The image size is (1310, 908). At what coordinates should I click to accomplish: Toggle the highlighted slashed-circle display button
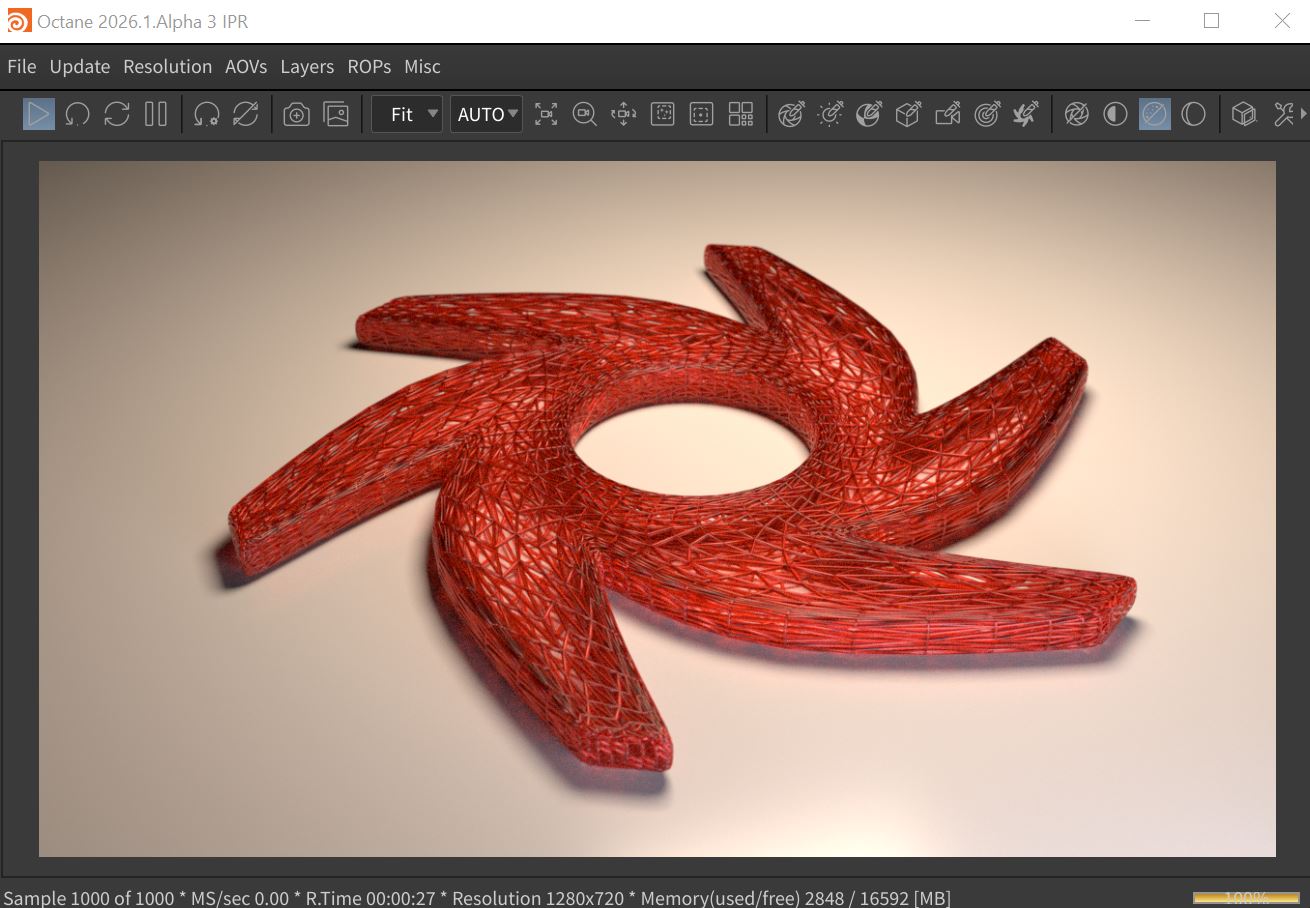(1154, 114)
